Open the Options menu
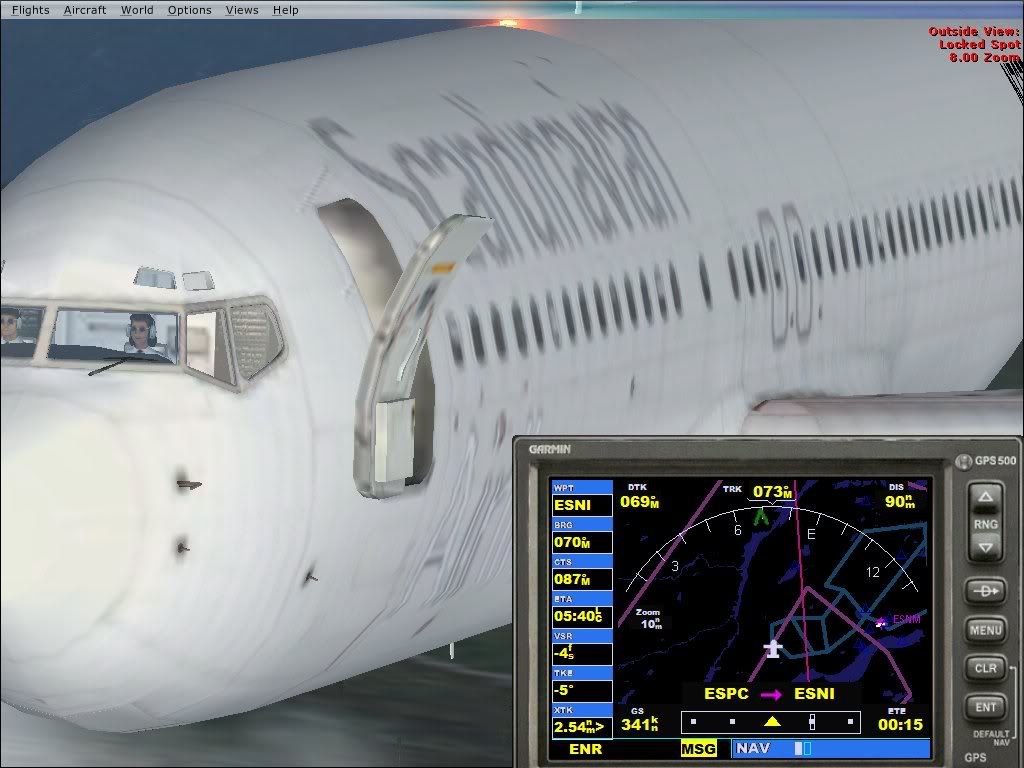1024x768 pixels. click(x=189, y=10)
